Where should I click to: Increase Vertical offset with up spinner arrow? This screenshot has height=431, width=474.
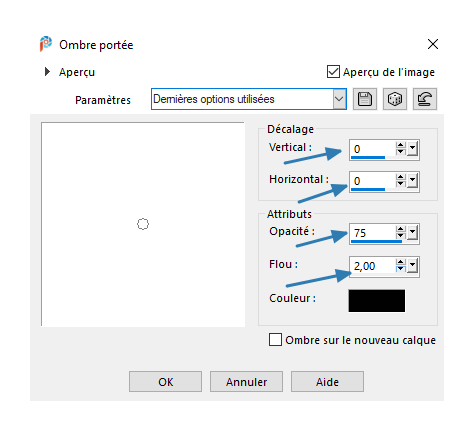[x=400, y=145]
